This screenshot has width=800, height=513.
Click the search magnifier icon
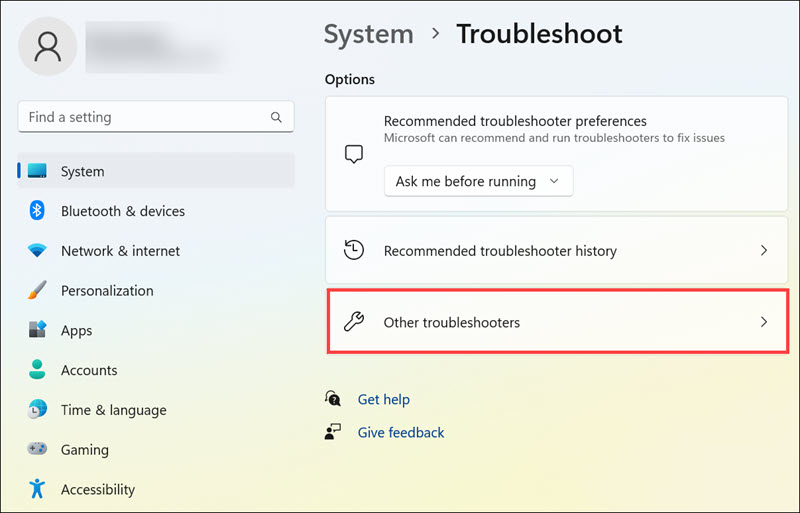pos(276,117)
